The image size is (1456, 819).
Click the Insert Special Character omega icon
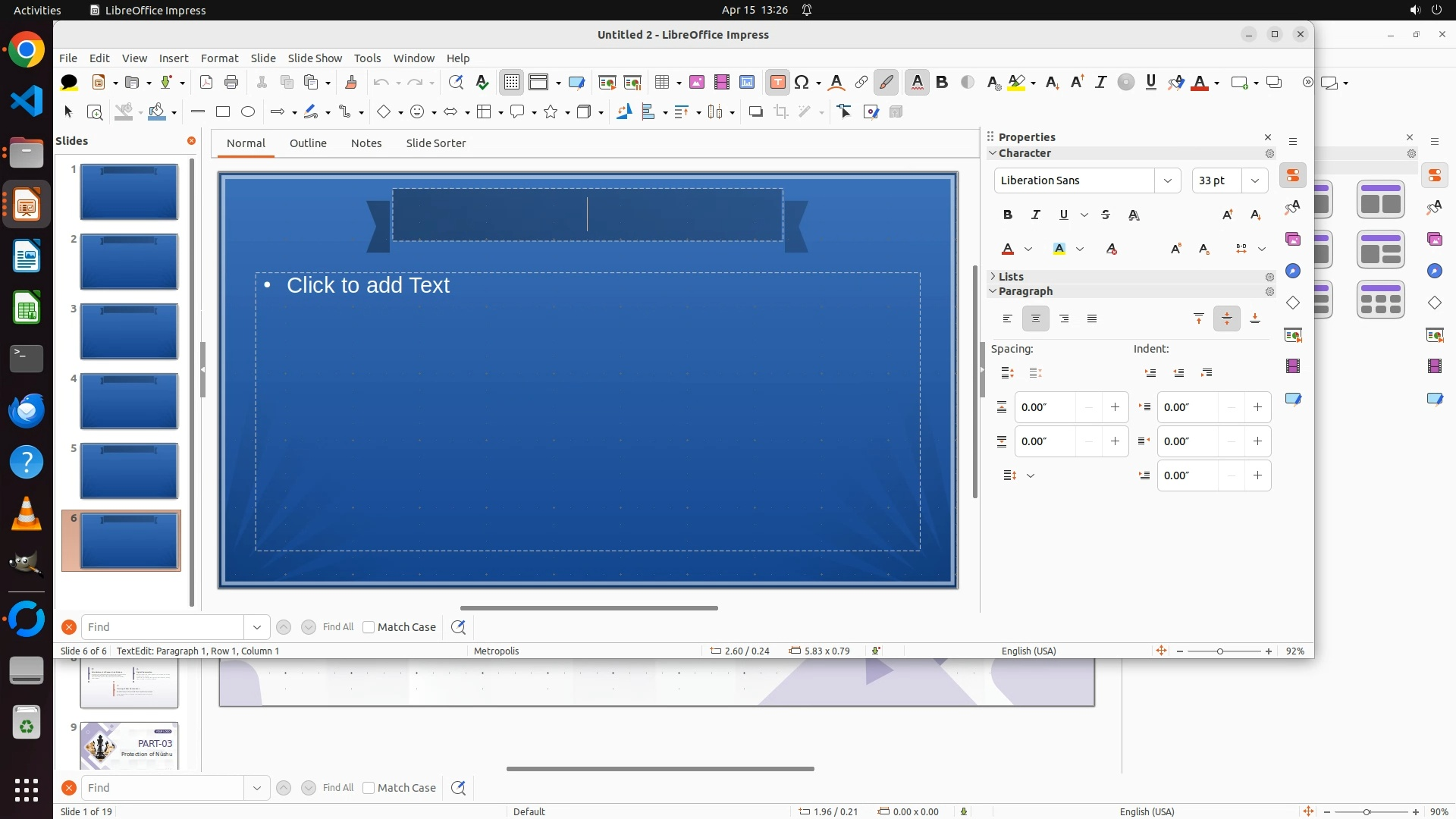coord(801,83)
